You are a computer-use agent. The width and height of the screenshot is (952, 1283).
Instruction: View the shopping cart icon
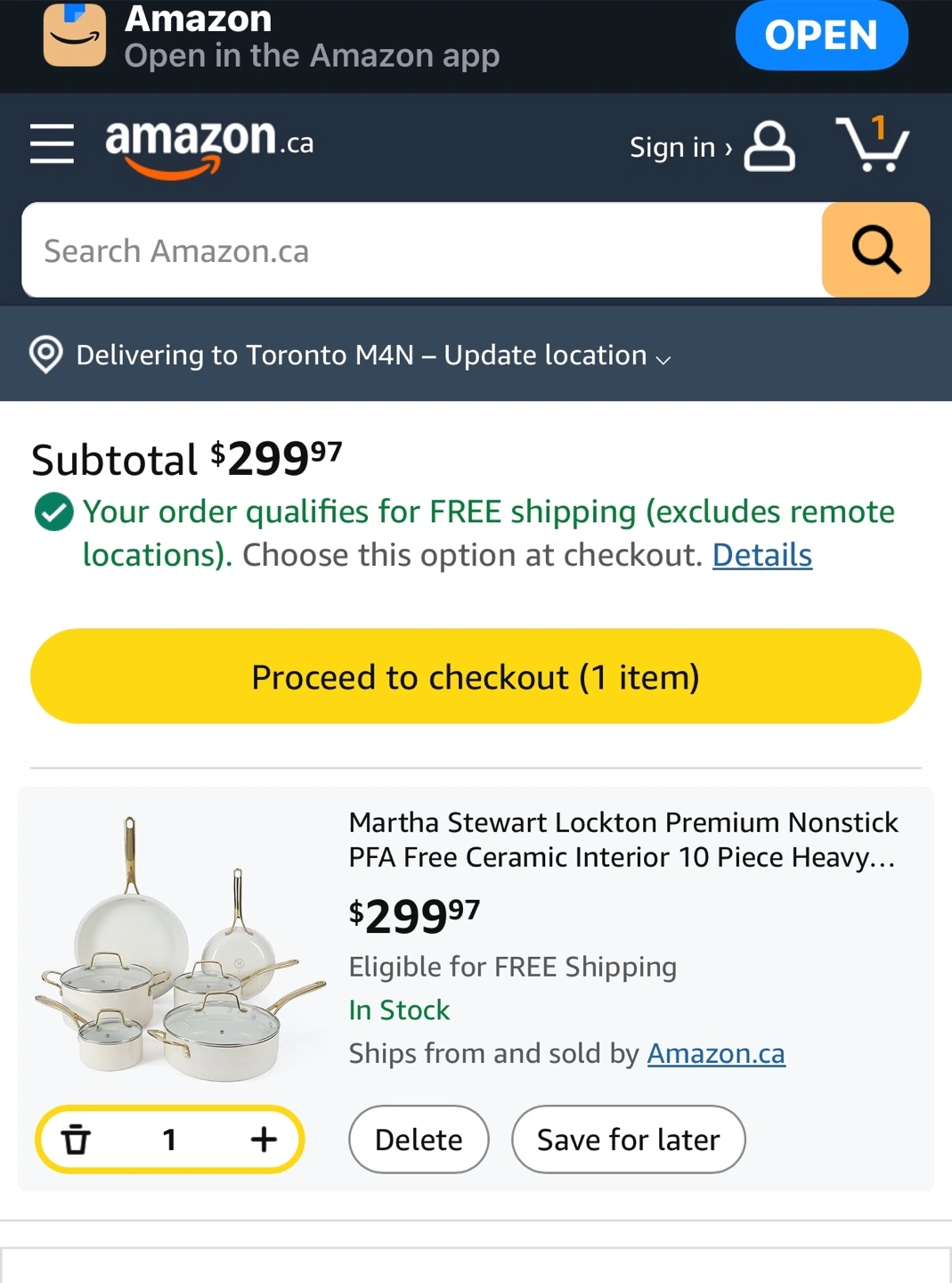pyautogui.click(x=873, y=144)
